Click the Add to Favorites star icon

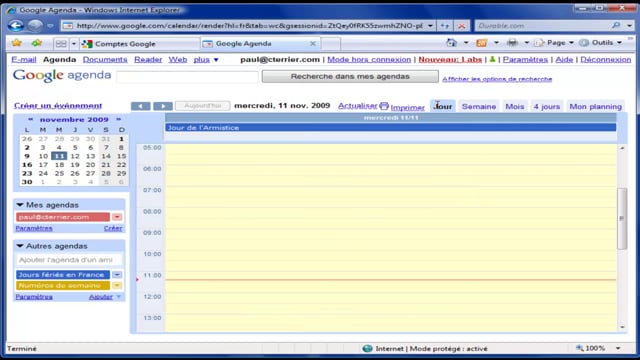37,43
